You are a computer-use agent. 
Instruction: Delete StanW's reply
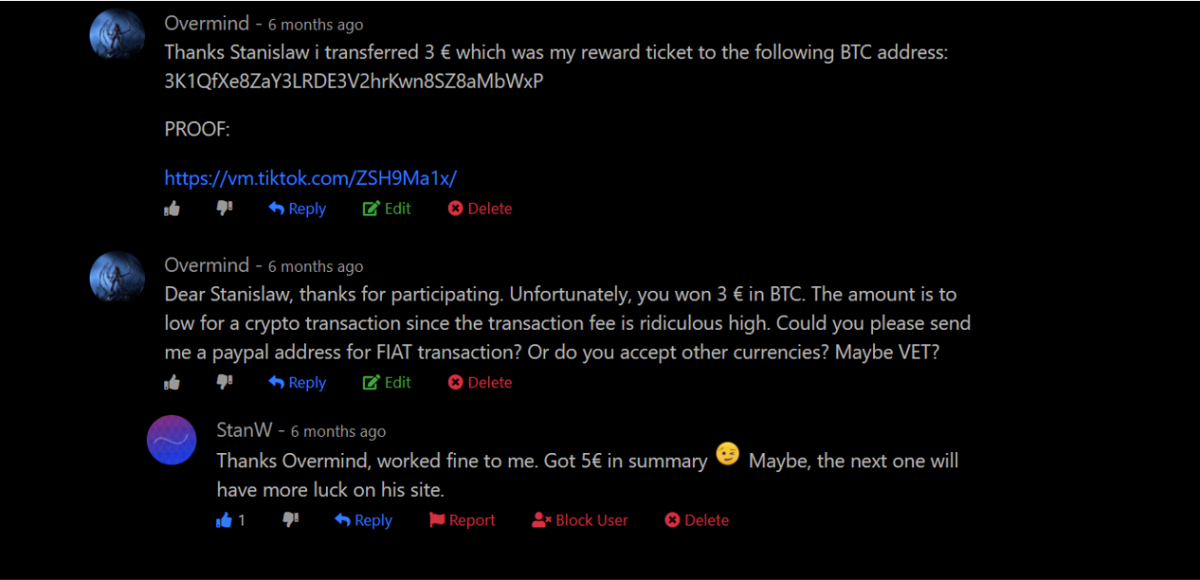click(697, 521)
